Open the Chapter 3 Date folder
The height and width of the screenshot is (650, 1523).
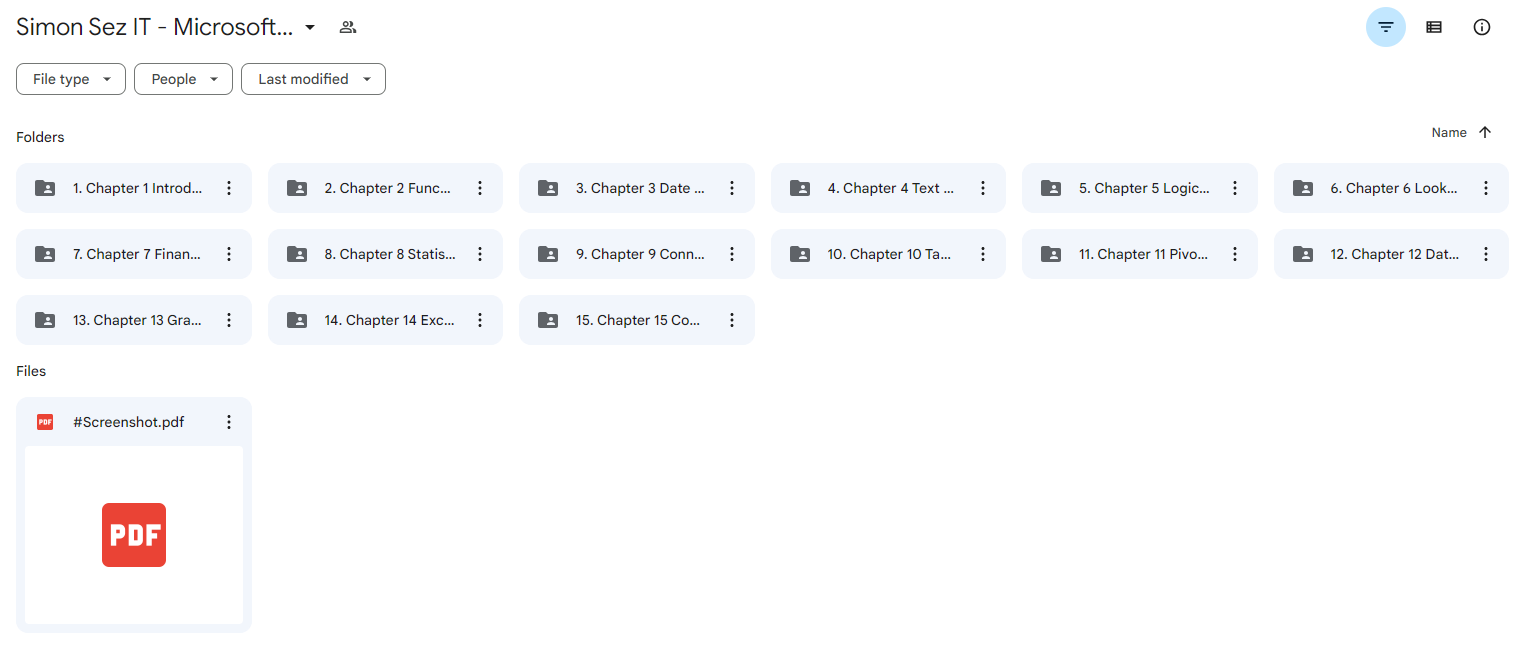point(639,188)
